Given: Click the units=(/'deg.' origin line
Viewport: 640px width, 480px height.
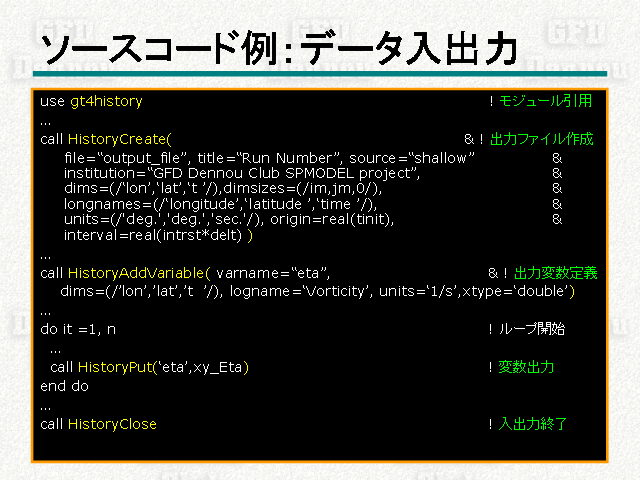Looking at the screenshot, I should pyautogui.click(x=229, y=219).
